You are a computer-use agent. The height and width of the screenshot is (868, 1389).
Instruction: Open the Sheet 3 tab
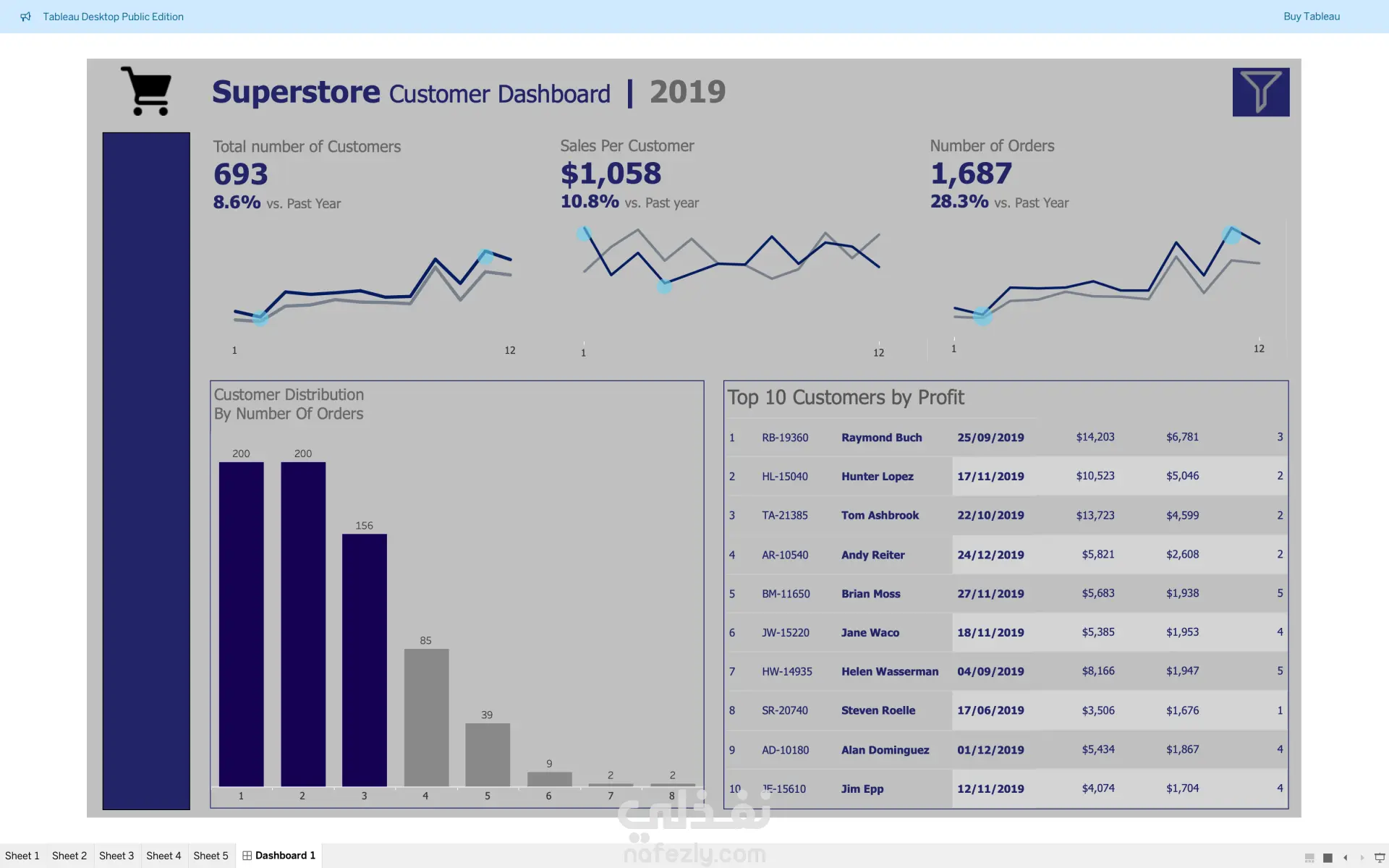(116, 856)
